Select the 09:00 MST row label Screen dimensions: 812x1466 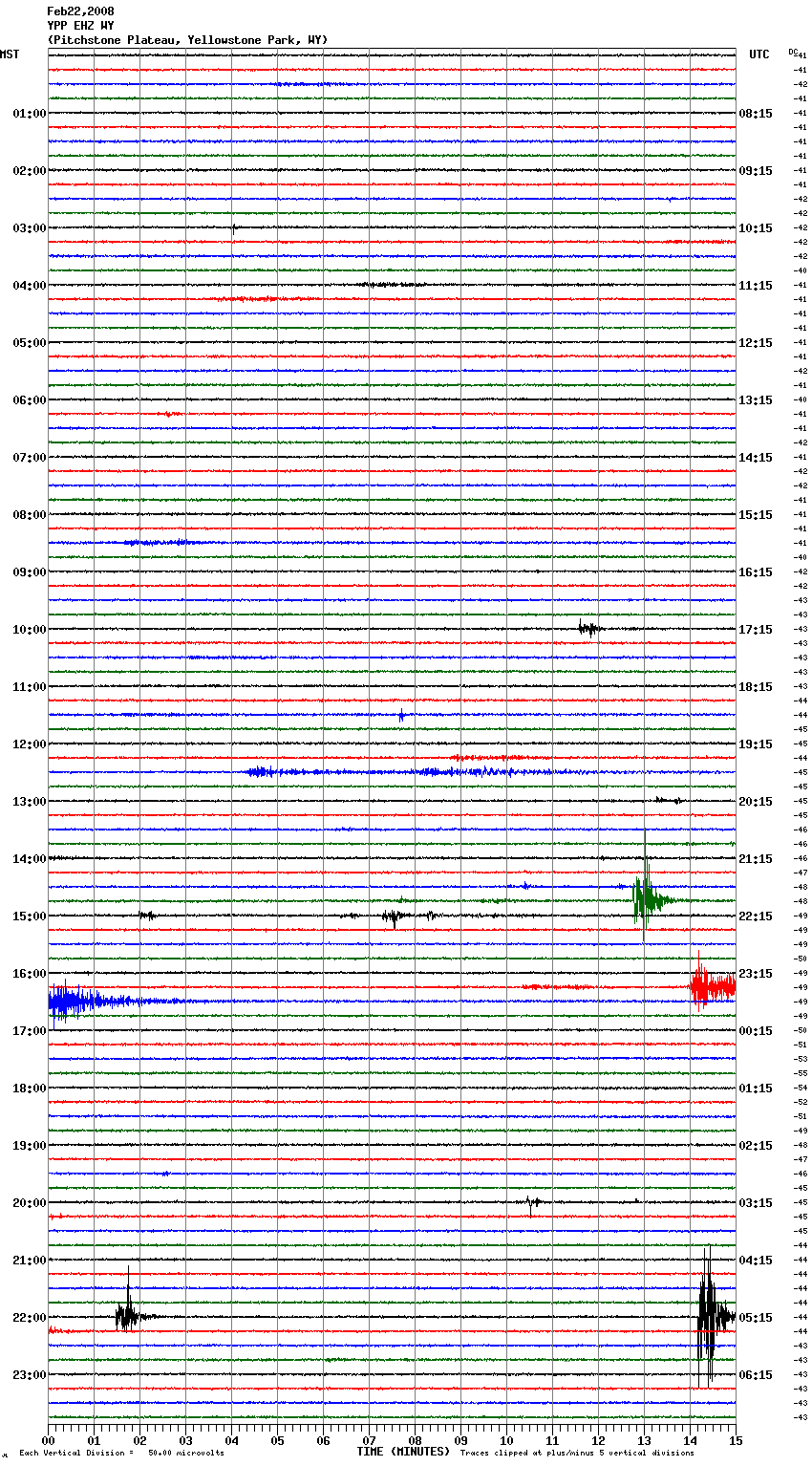[29, 572]
